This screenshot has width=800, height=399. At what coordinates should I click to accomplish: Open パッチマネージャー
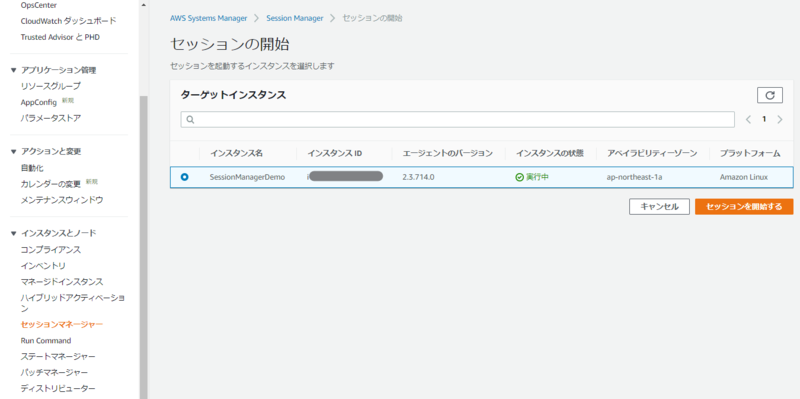click(x=54, y=372)
